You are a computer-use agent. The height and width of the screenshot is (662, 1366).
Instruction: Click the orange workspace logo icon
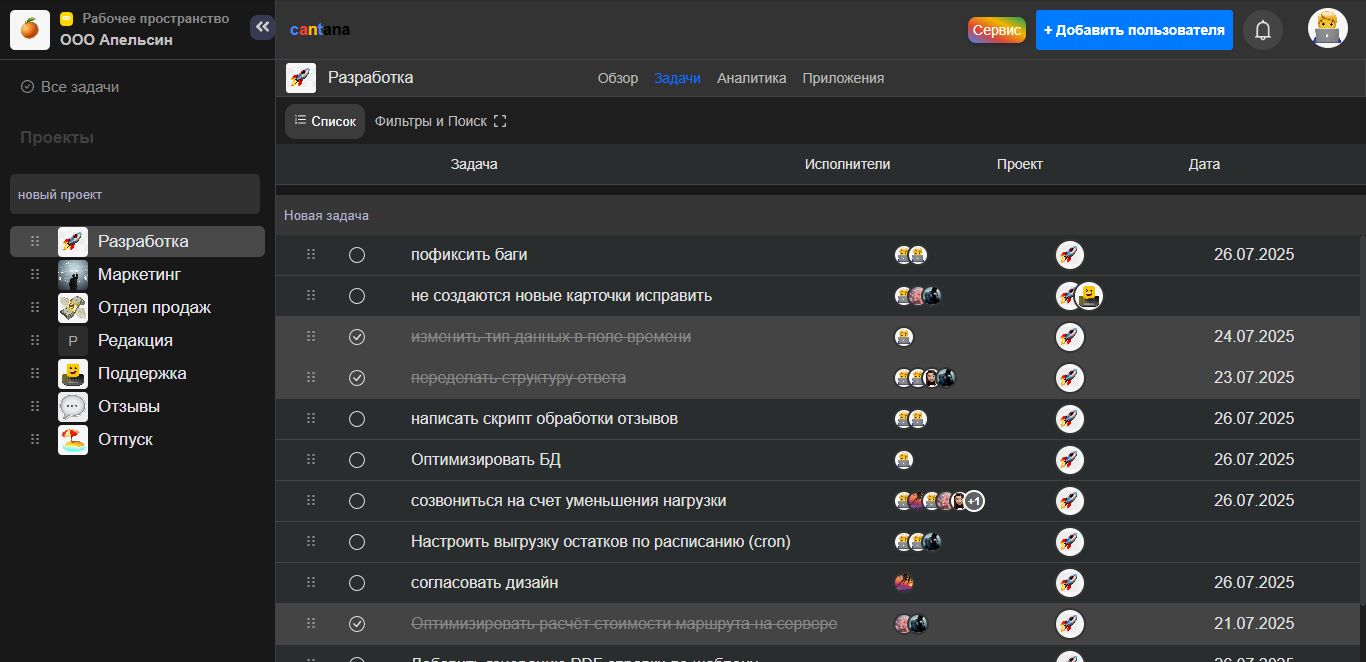coord(30,30)
